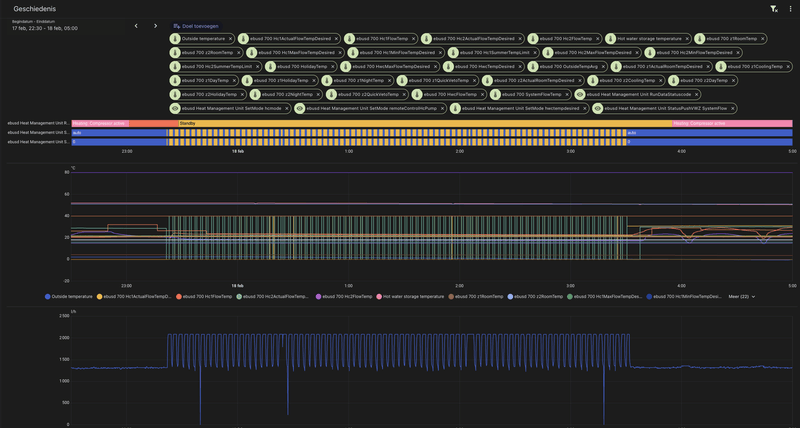This screenshot has height=428, width=800.
Task: Click thermometer icon on Hc1SummerTempLimit chip
Action: (x=454, y=53)
